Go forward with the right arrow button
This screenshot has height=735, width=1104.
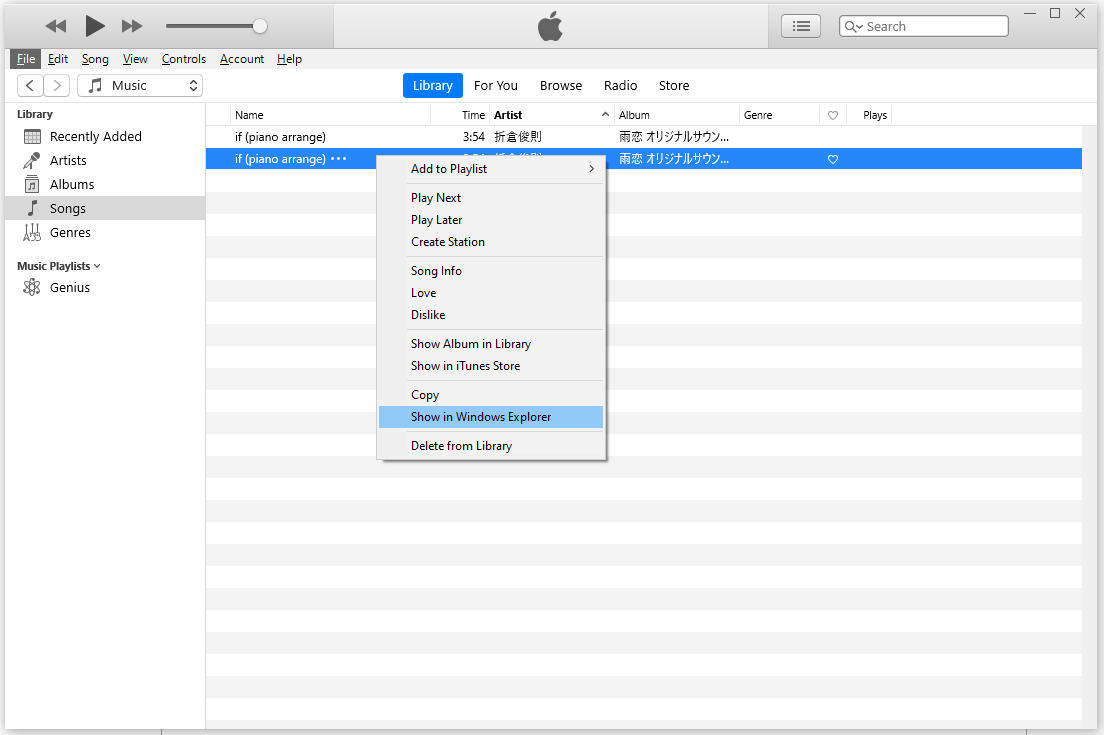point(57,85)
